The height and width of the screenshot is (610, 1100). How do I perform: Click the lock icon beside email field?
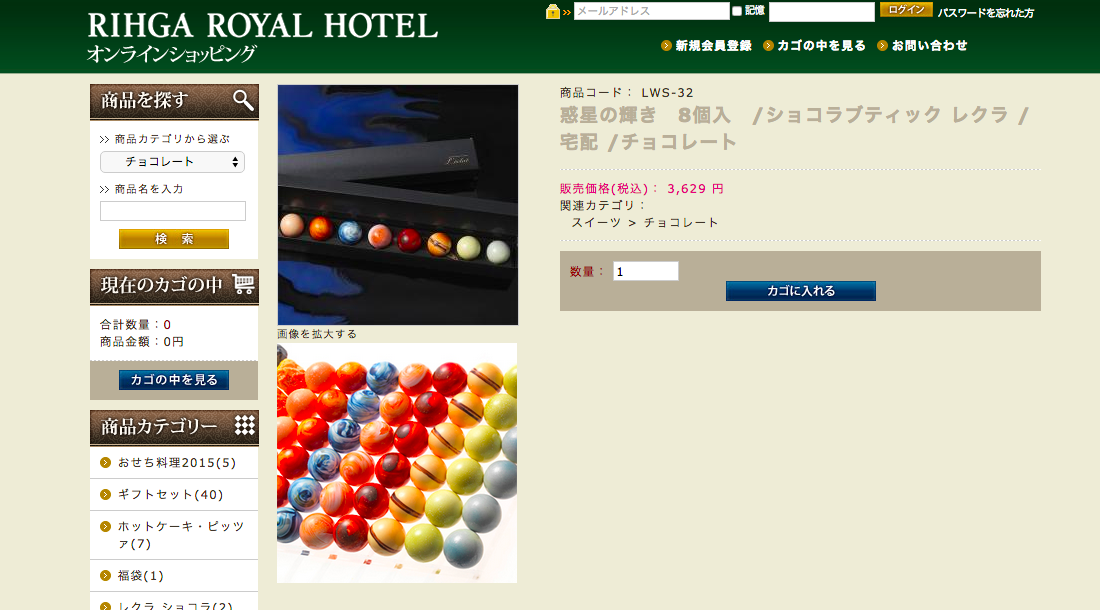pos(553,11)
